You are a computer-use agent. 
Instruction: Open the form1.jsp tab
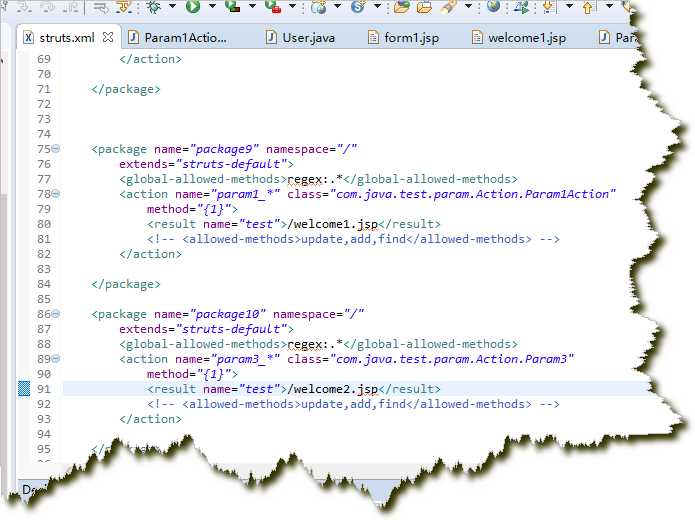[403, 38]
